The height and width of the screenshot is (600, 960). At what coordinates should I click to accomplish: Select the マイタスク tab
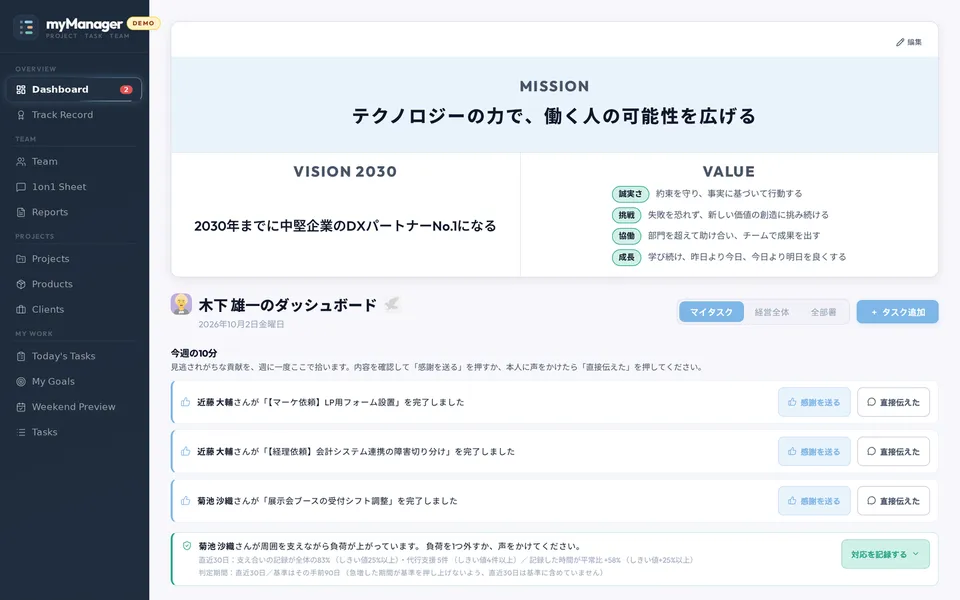(x=711, y=312)
